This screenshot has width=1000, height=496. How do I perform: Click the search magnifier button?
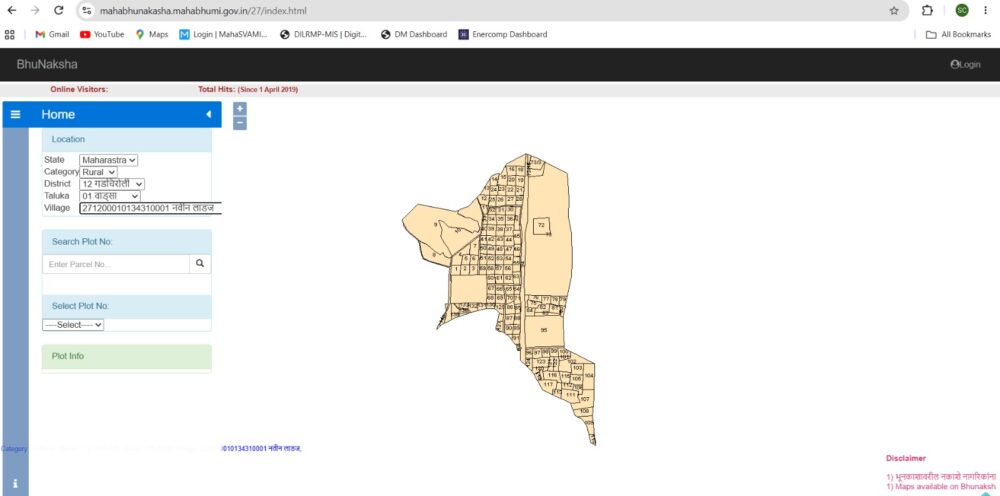pyautogui.click(x=200, y=264)
